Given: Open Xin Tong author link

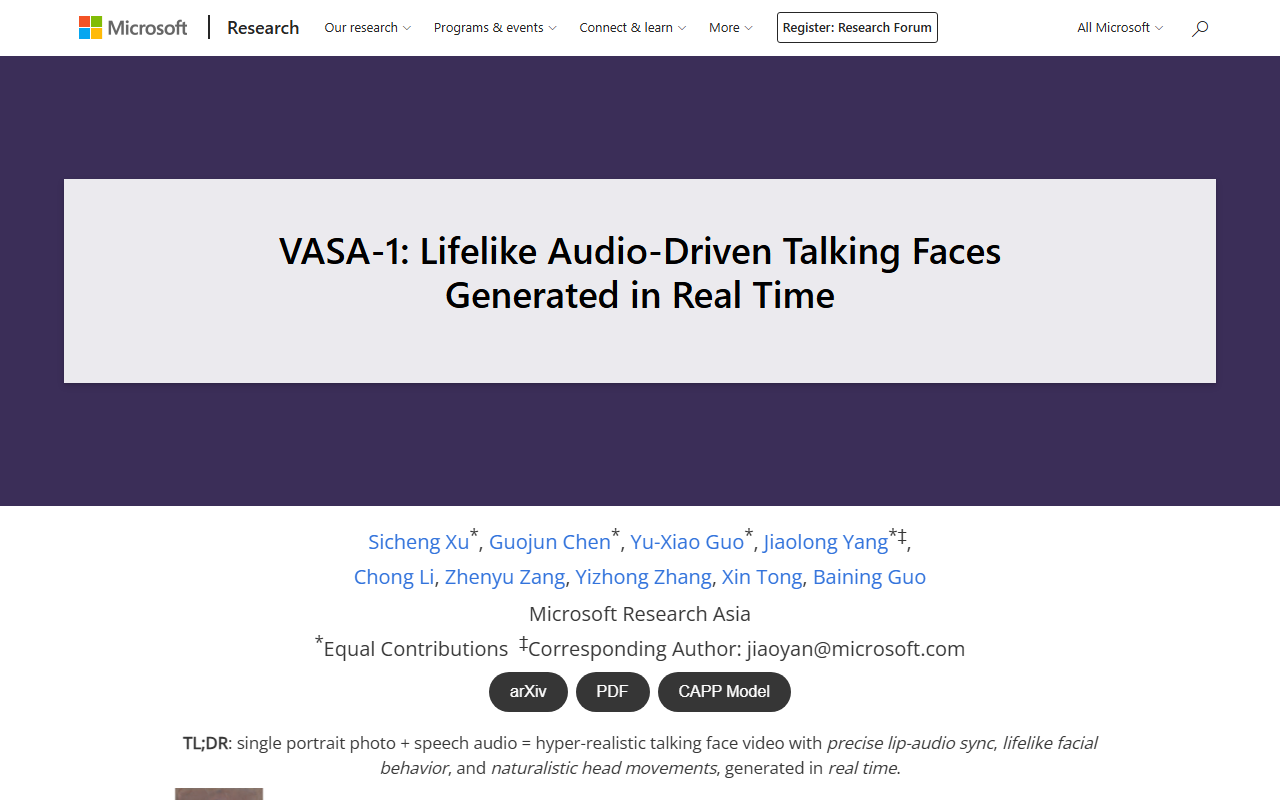Looking at the screenshot, I should 762,577.
